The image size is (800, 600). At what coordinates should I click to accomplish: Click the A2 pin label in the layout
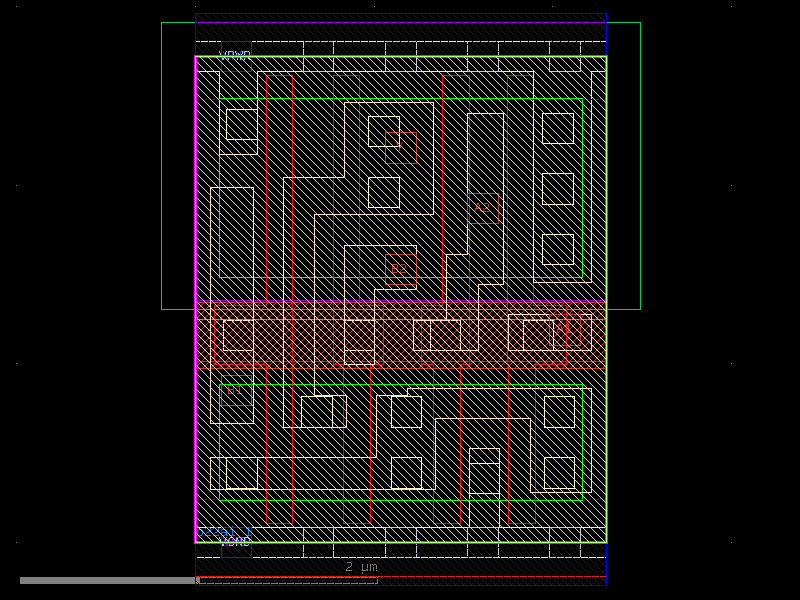tap(482, 207)
